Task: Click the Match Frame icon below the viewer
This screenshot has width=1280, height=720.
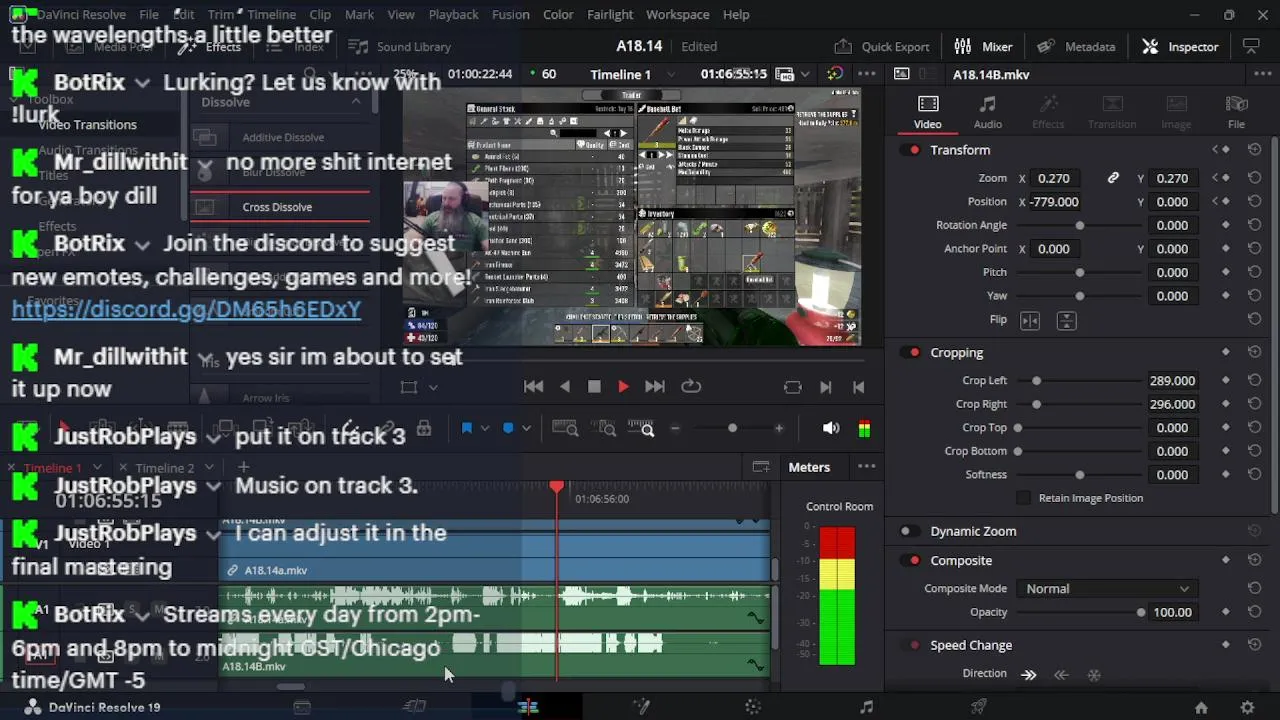Action: tap(793, 387)
